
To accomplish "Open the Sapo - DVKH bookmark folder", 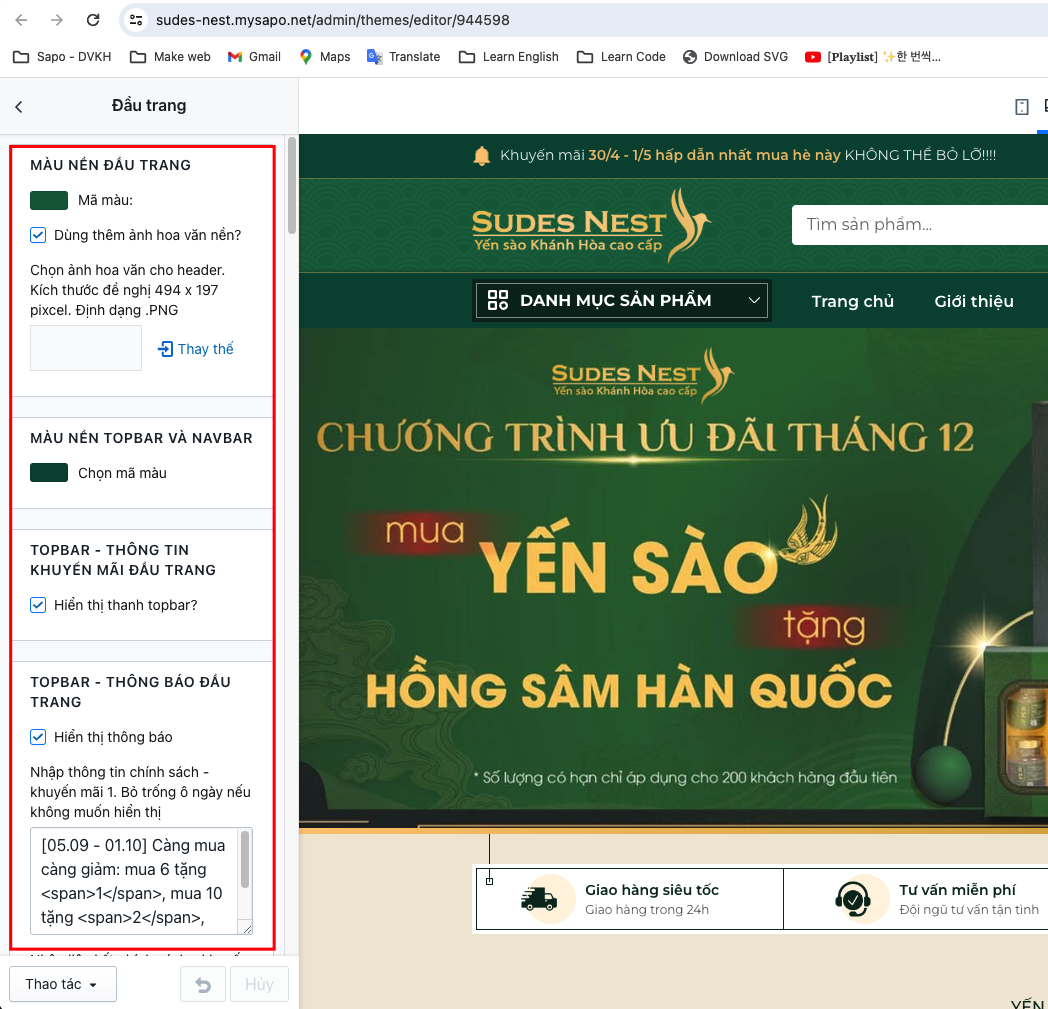I will [x=62, y=57].
